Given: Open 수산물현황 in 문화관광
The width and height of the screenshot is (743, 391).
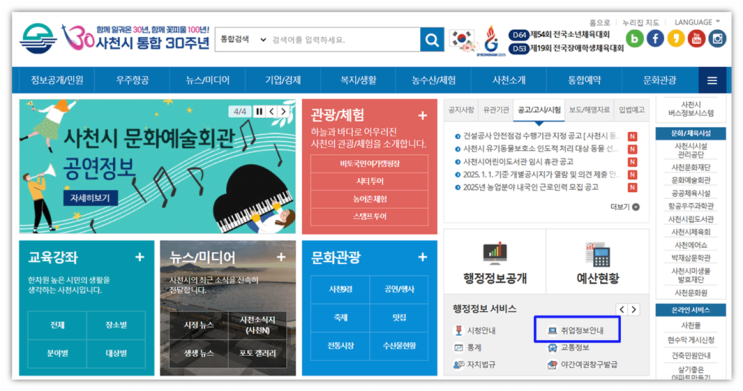Looking at the screenshot, I should [x=399, y=346].
